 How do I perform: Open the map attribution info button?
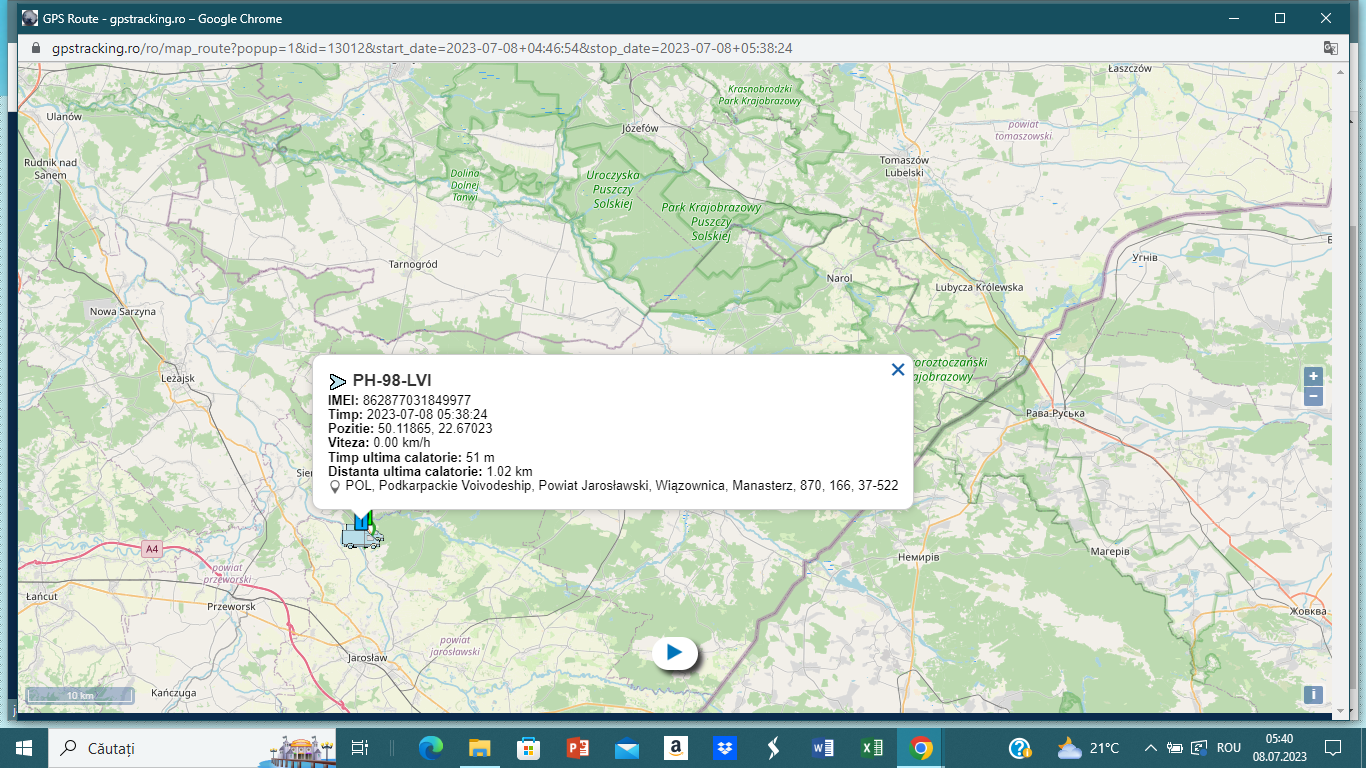[1313, 695]
